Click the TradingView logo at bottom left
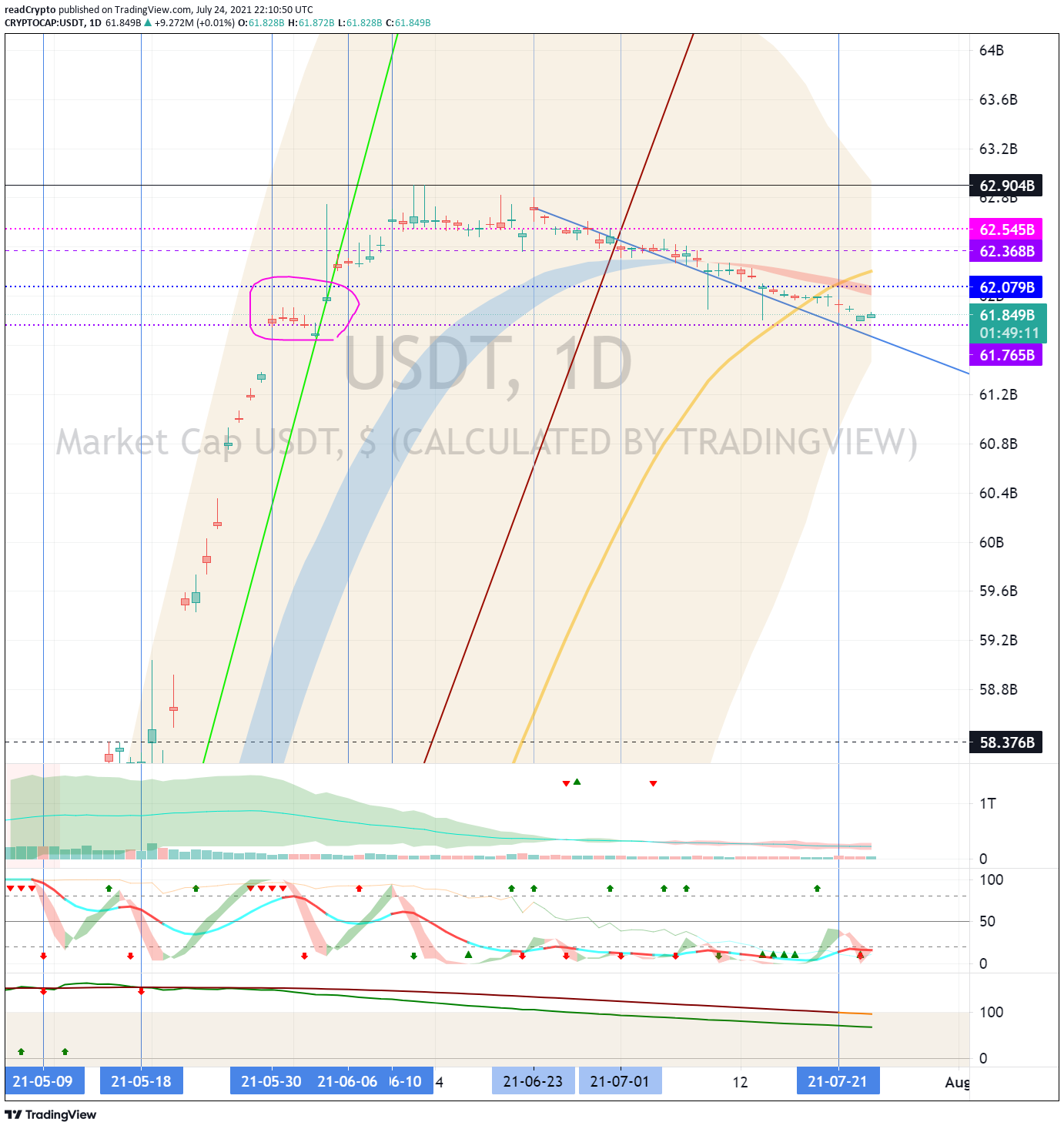This screenshot has height=1129, width=1064. tap(51, 1114)
